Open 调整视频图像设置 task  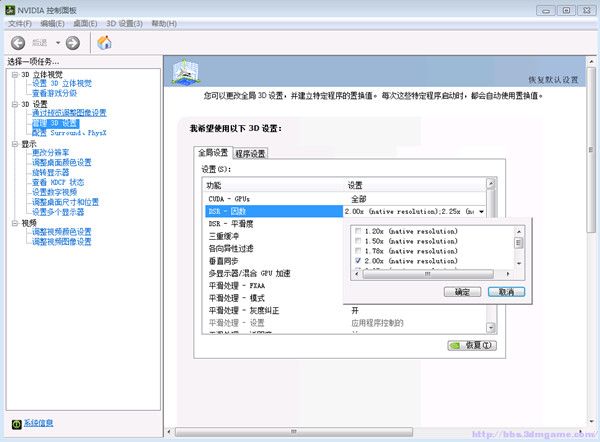pos(62,242)
